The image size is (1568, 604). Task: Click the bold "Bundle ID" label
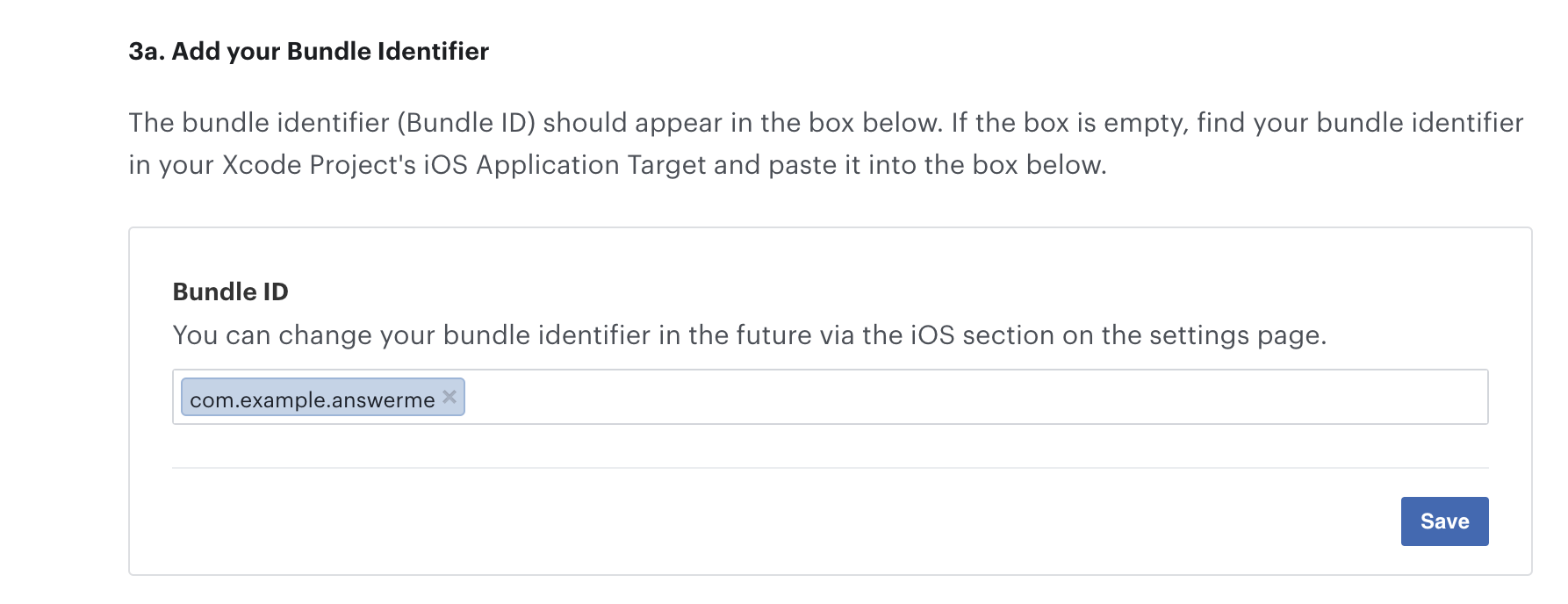point(230,291)
